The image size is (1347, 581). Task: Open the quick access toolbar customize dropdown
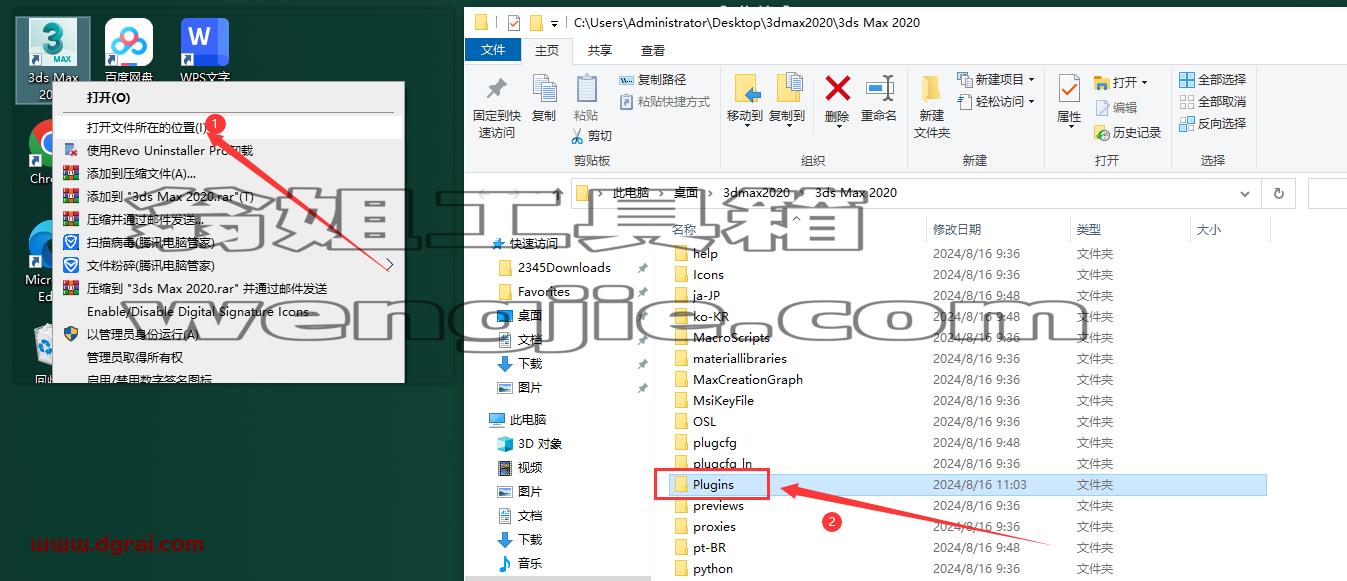pyautogui.click(x=555, y=23)
